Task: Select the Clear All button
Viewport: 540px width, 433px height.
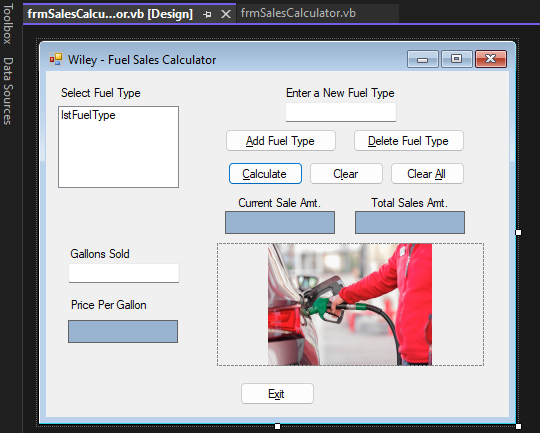Action: [427, 174]
